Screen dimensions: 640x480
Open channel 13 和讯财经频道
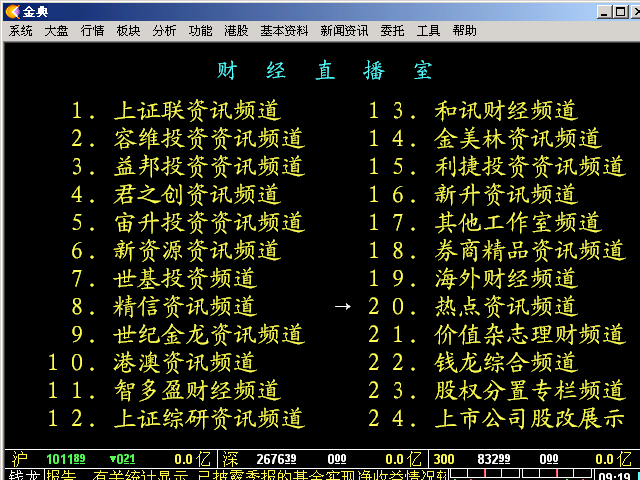coord(473,110)
